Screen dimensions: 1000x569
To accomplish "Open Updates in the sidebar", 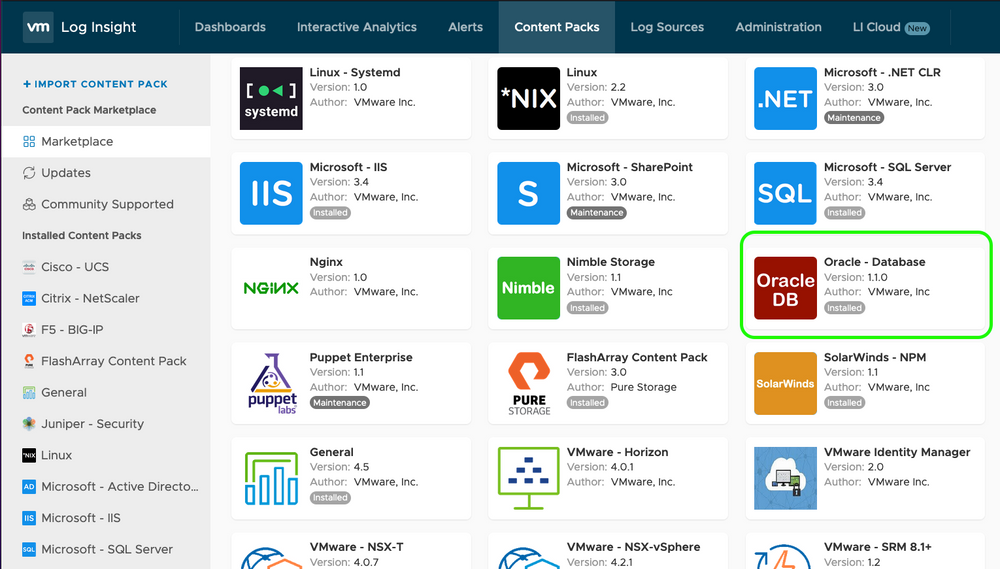I will tap(66, 173).
